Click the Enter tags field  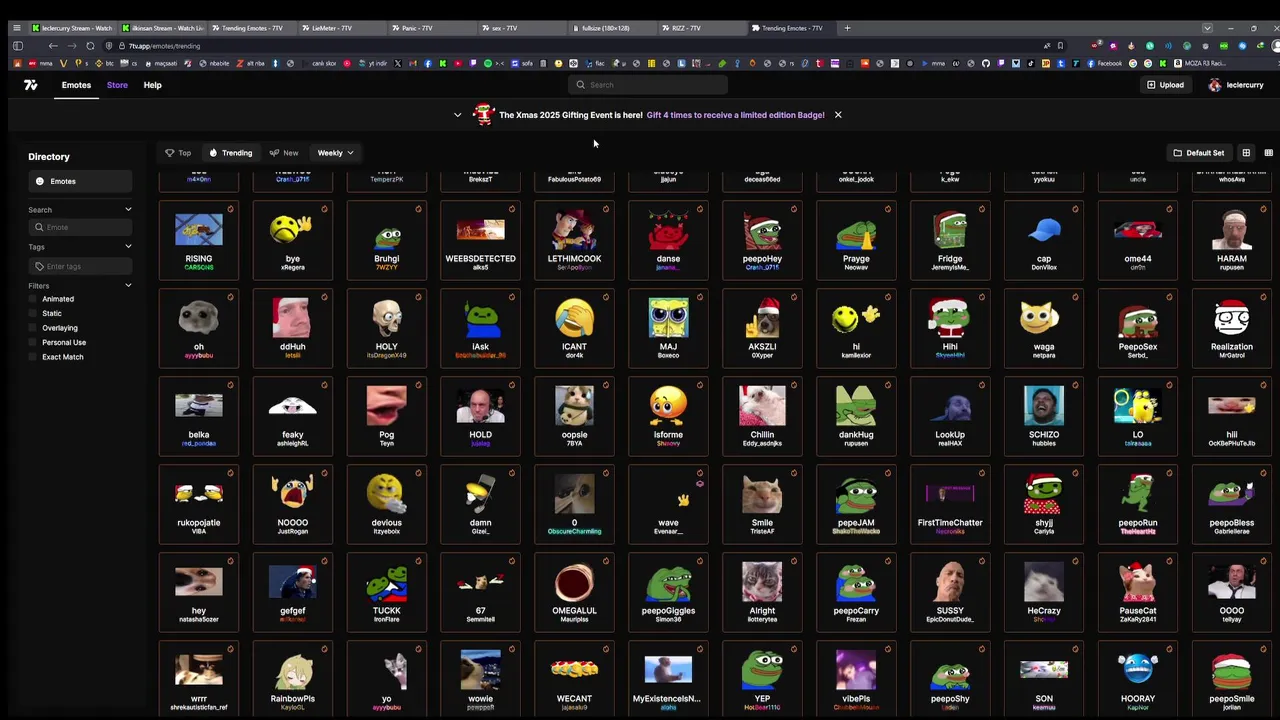[80, 266]
